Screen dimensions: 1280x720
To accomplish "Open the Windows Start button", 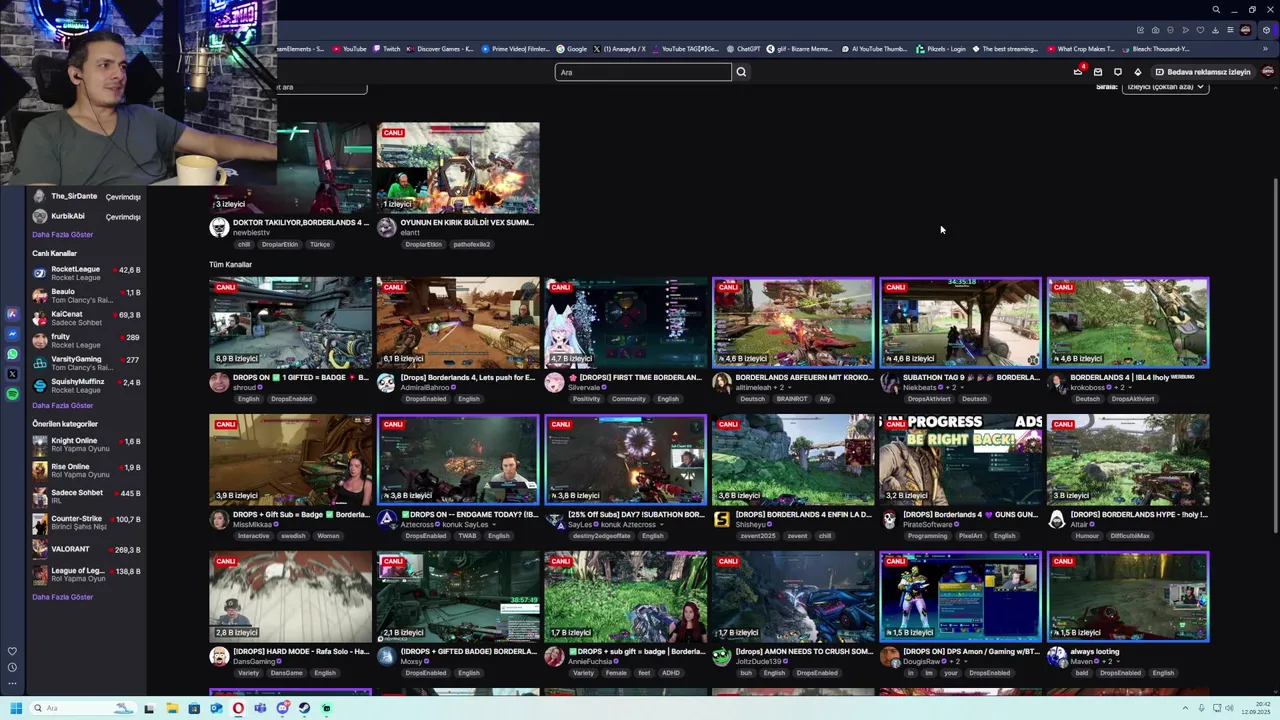I will 16,708.
